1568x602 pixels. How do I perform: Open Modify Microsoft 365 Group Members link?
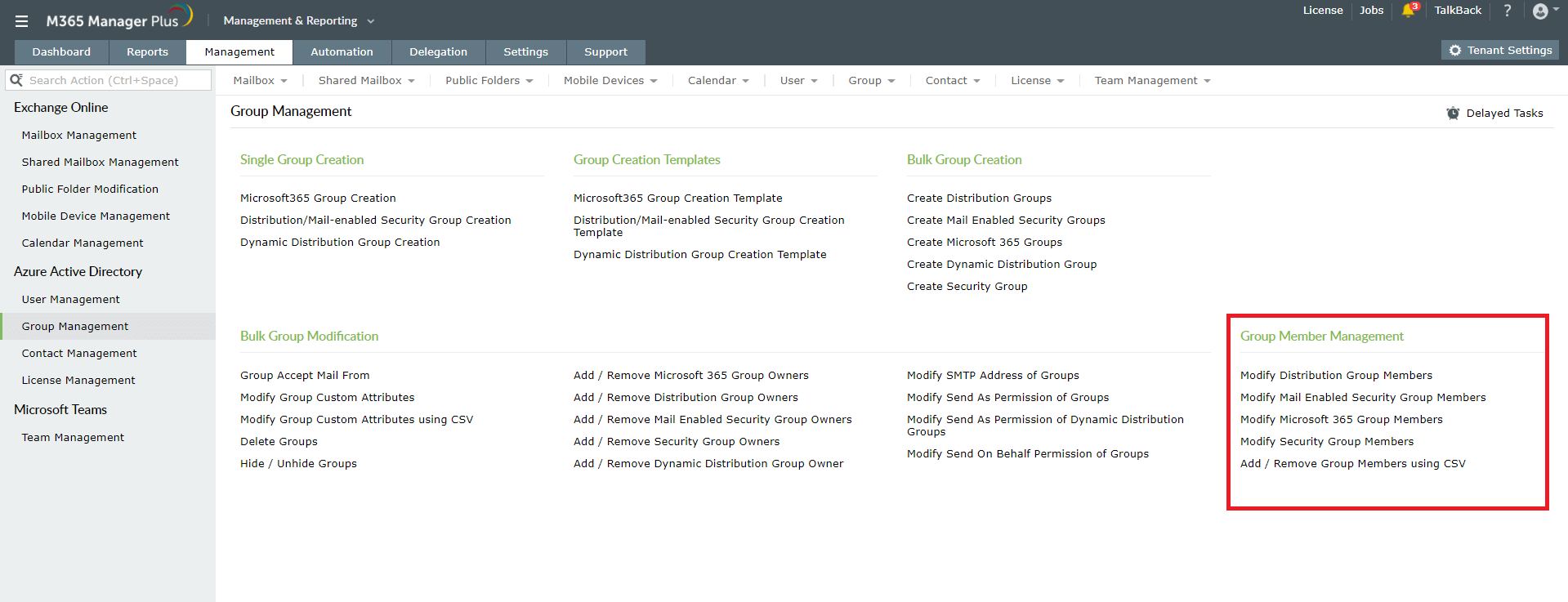click(x=1342, y=419)
